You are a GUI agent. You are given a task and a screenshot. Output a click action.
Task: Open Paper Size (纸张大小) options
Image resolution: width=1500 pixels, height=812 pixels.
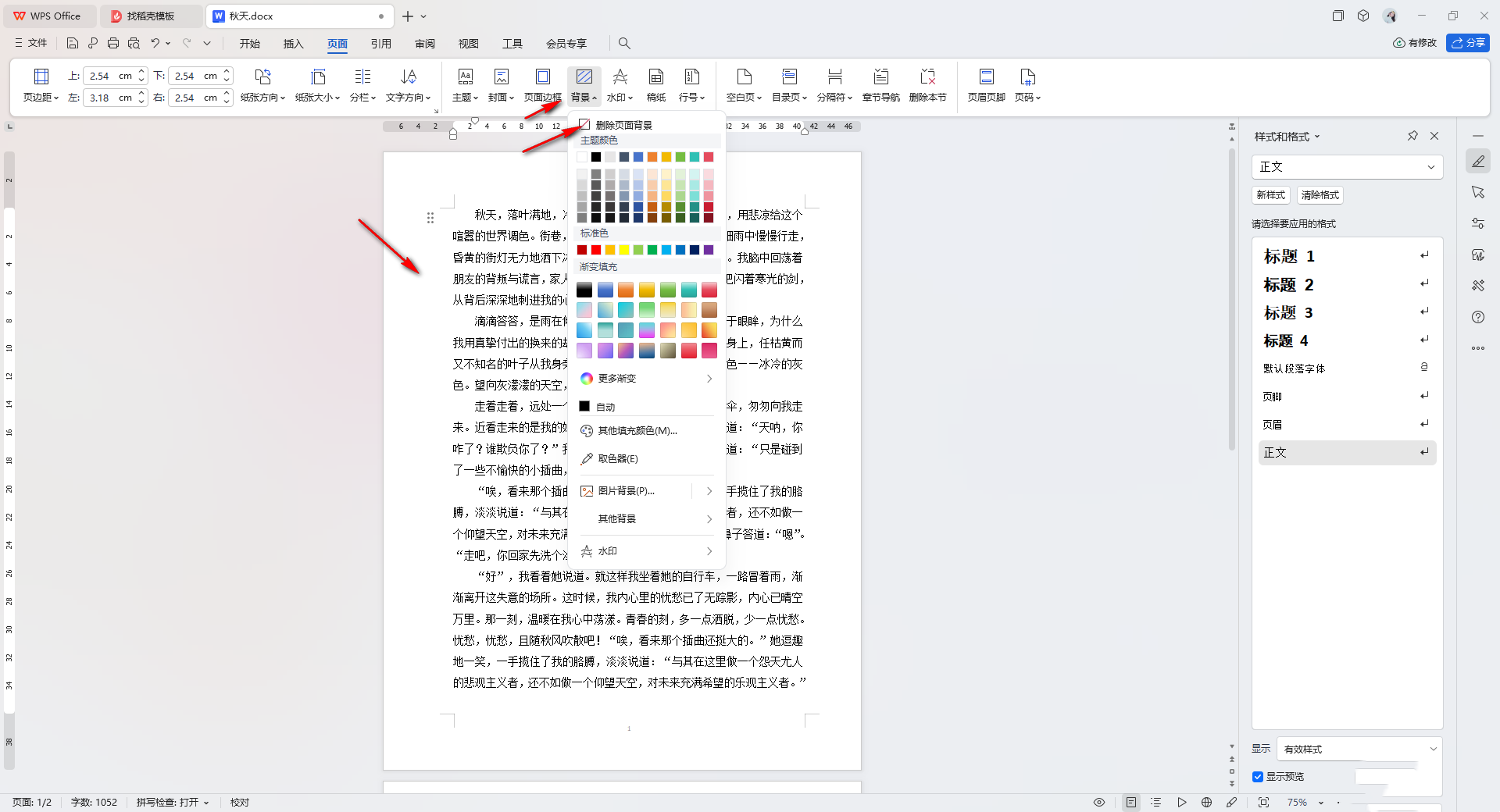click(x=317, y=85)
